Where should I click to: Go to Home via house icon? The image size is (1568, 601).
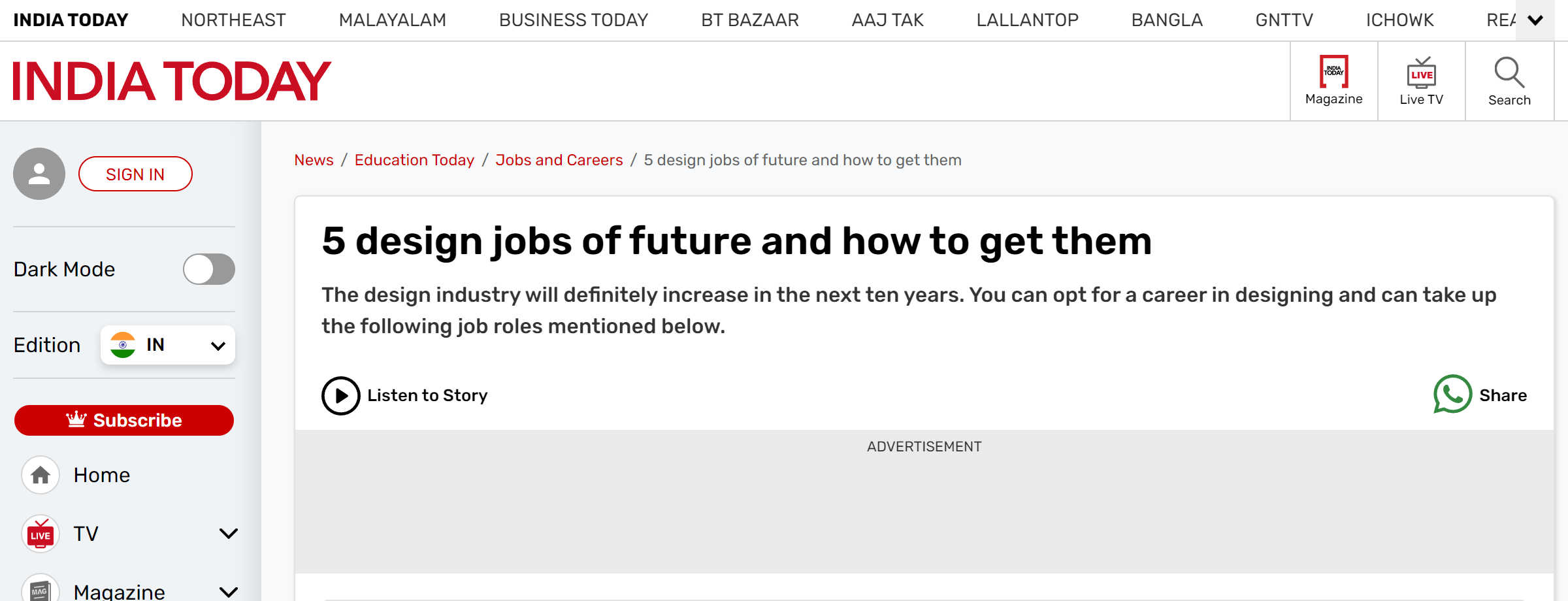[41, 475]
